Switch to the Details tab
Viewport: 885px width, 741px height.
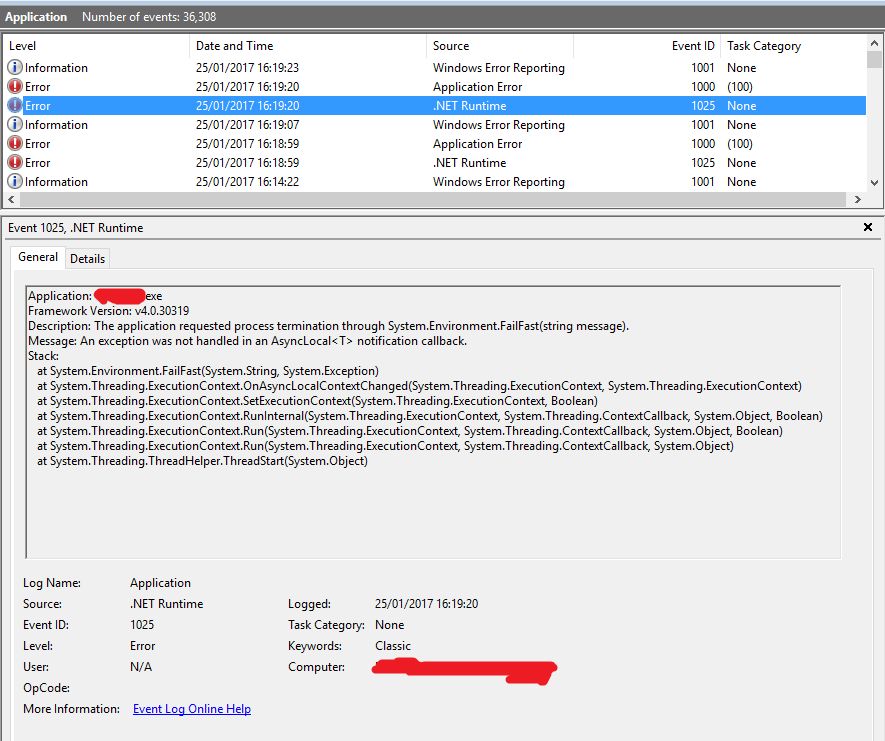[87, 258]
